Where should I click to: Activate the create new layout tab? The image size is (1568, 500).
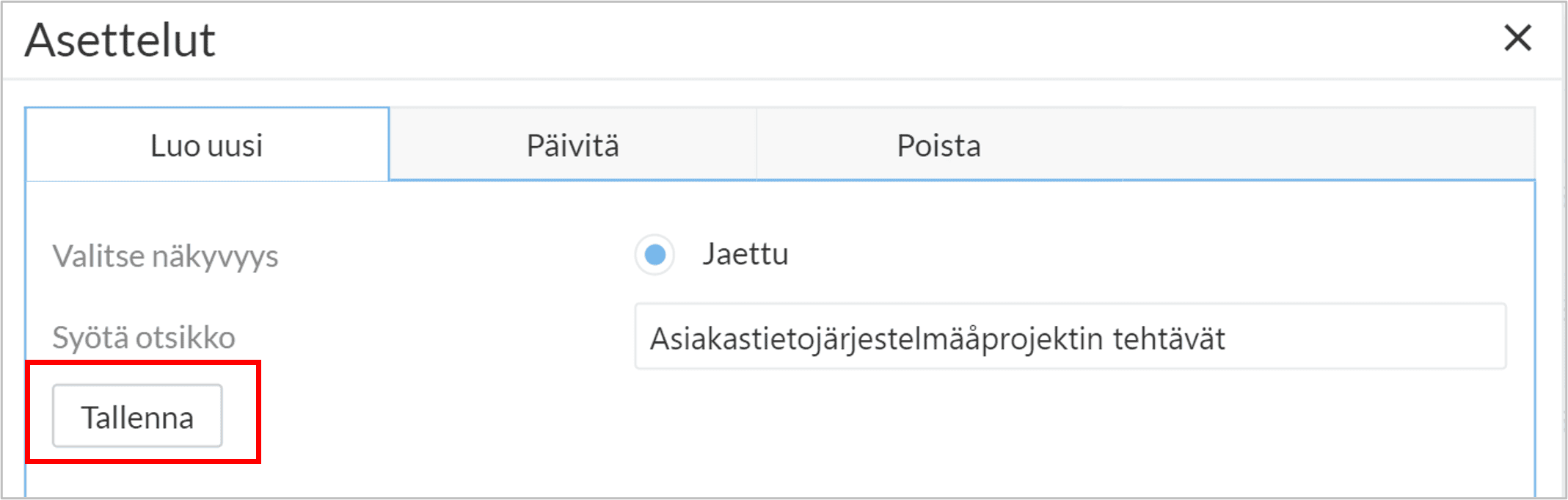[x=207, y=145]
